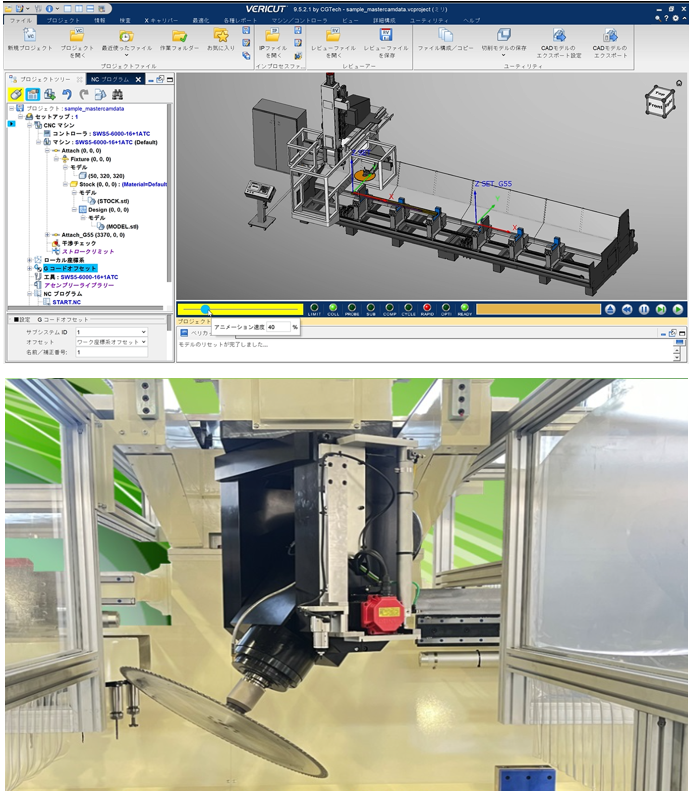Click CADモデルのエクスポート icon
This screenshot has height=793, width=691.
(610, 35)
